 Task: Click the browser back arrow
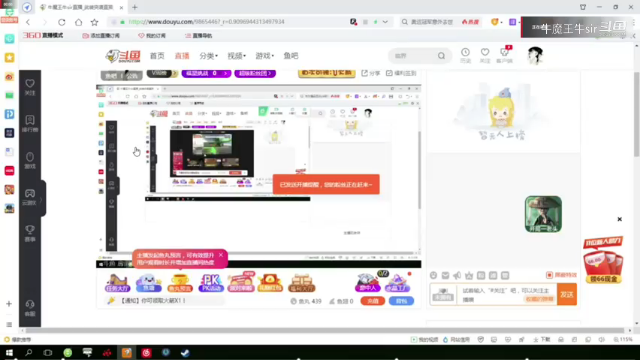[x=28, y=22]
